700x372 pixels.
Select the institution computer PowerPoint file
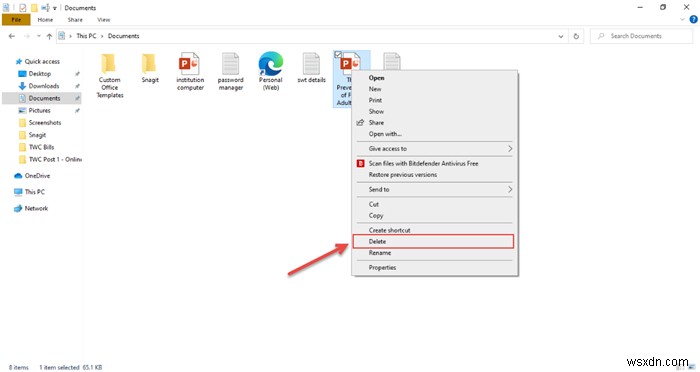point(190,71)
